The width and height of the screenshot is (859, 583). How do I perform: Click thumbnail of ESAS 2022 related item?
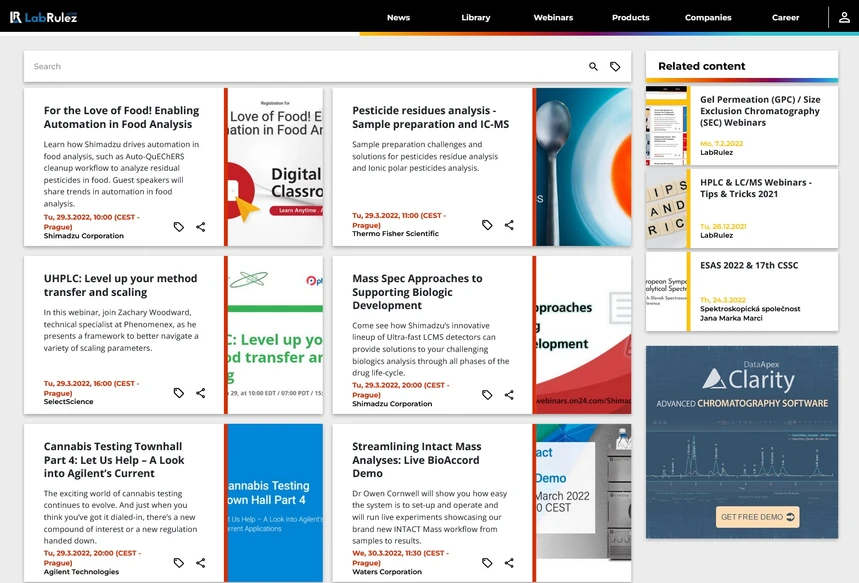click(x=666, y=291)
